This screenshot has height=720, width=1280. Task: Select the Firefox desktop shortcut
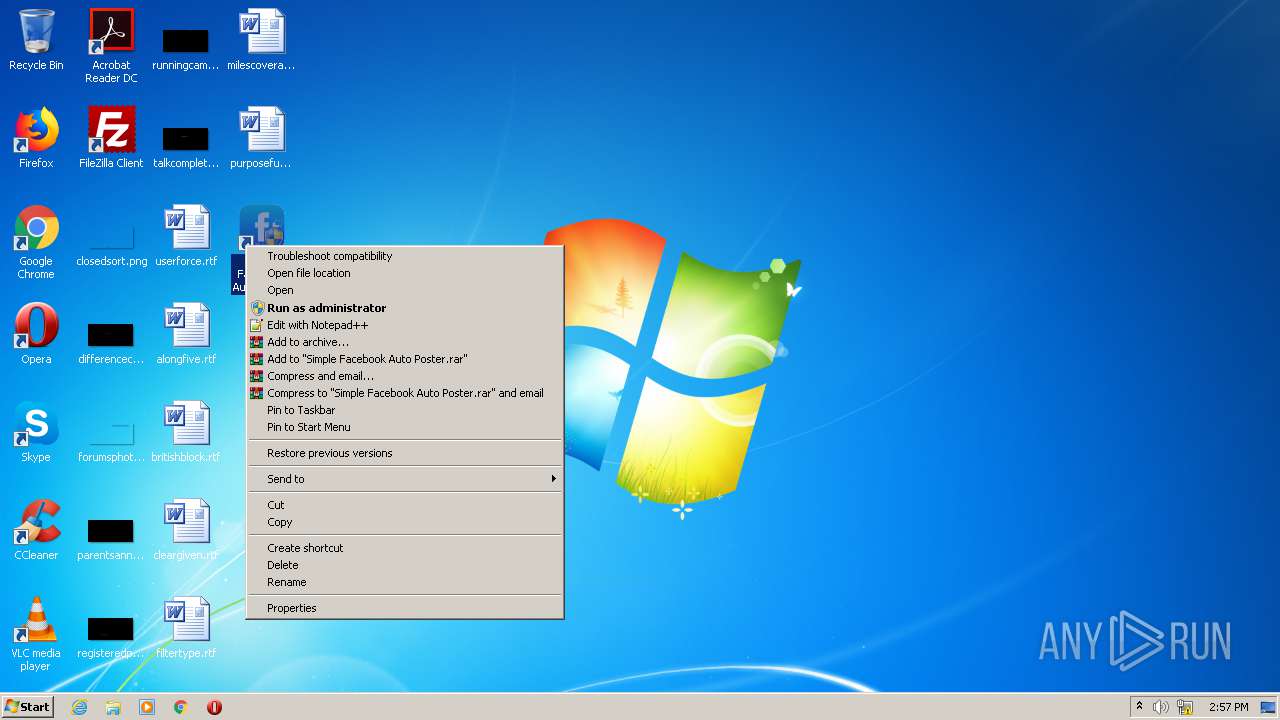tap(36, 138)
